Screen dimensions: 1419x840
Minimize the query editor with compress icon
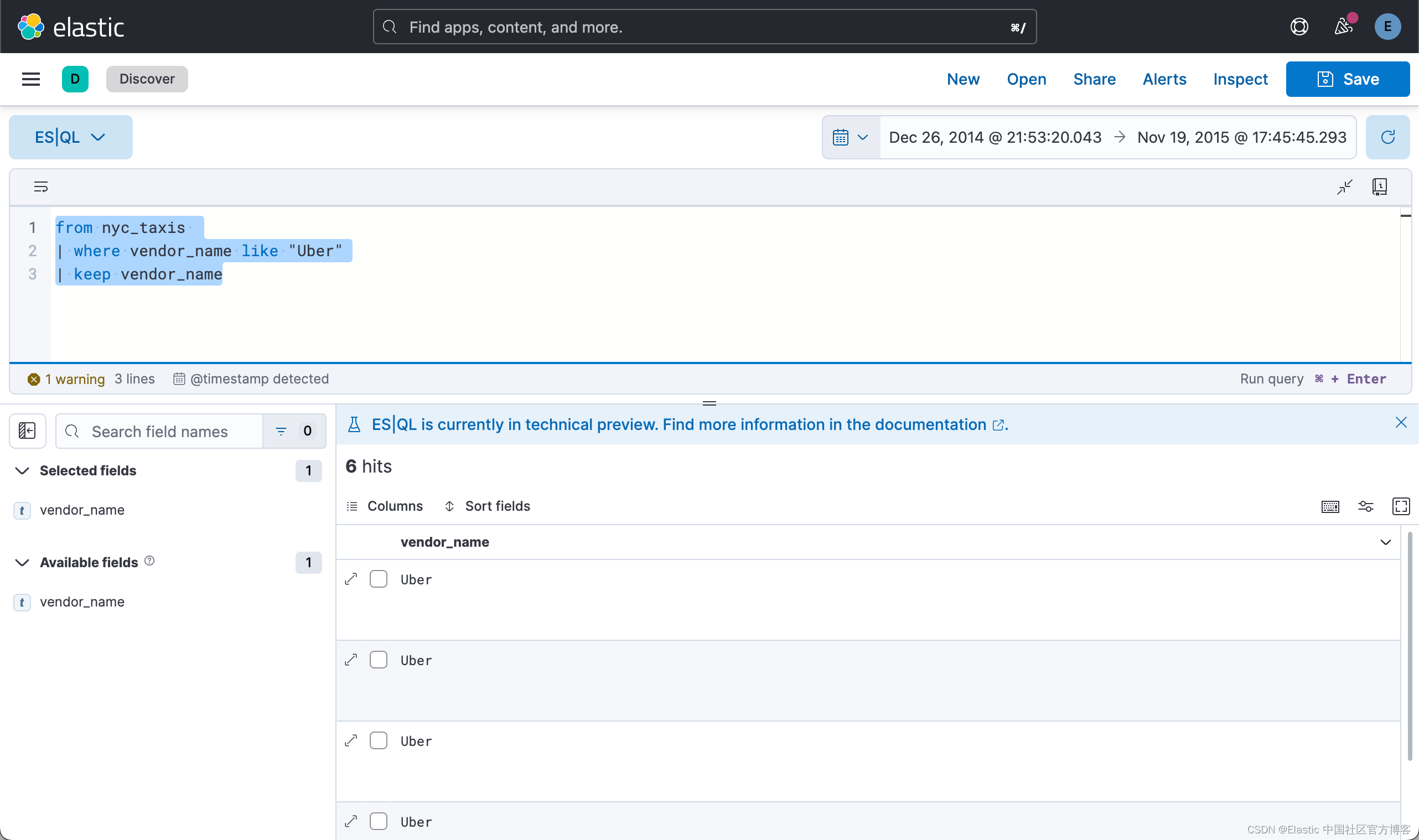click(x=1344, y=187)
